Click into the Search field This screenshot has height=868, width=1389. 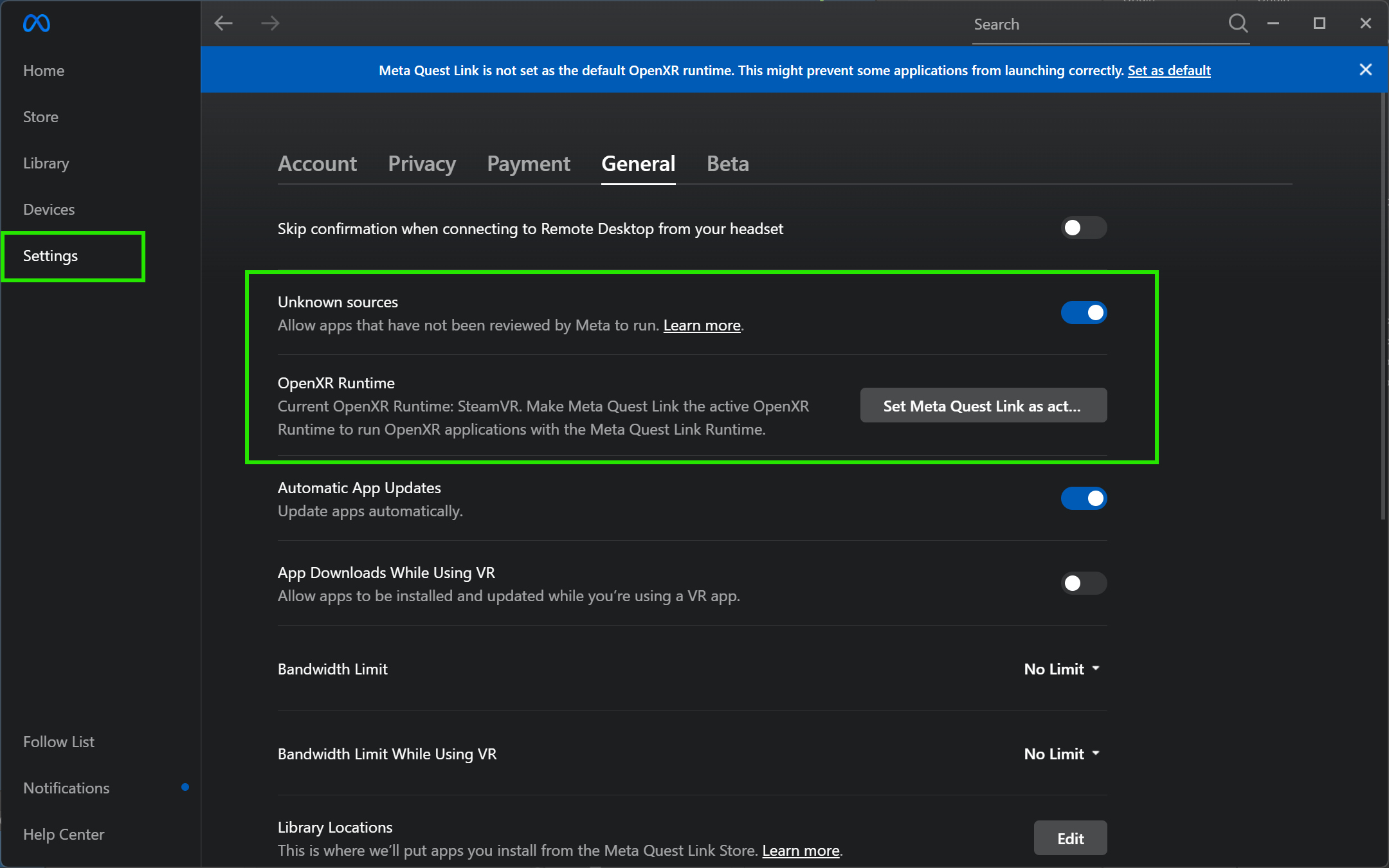1098,24
